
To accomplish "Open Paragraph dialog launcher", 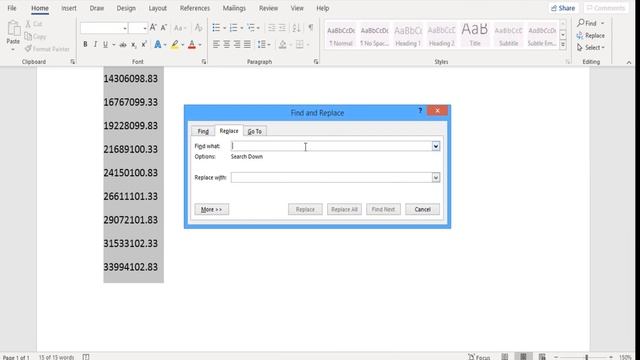I will pos(316,62).
